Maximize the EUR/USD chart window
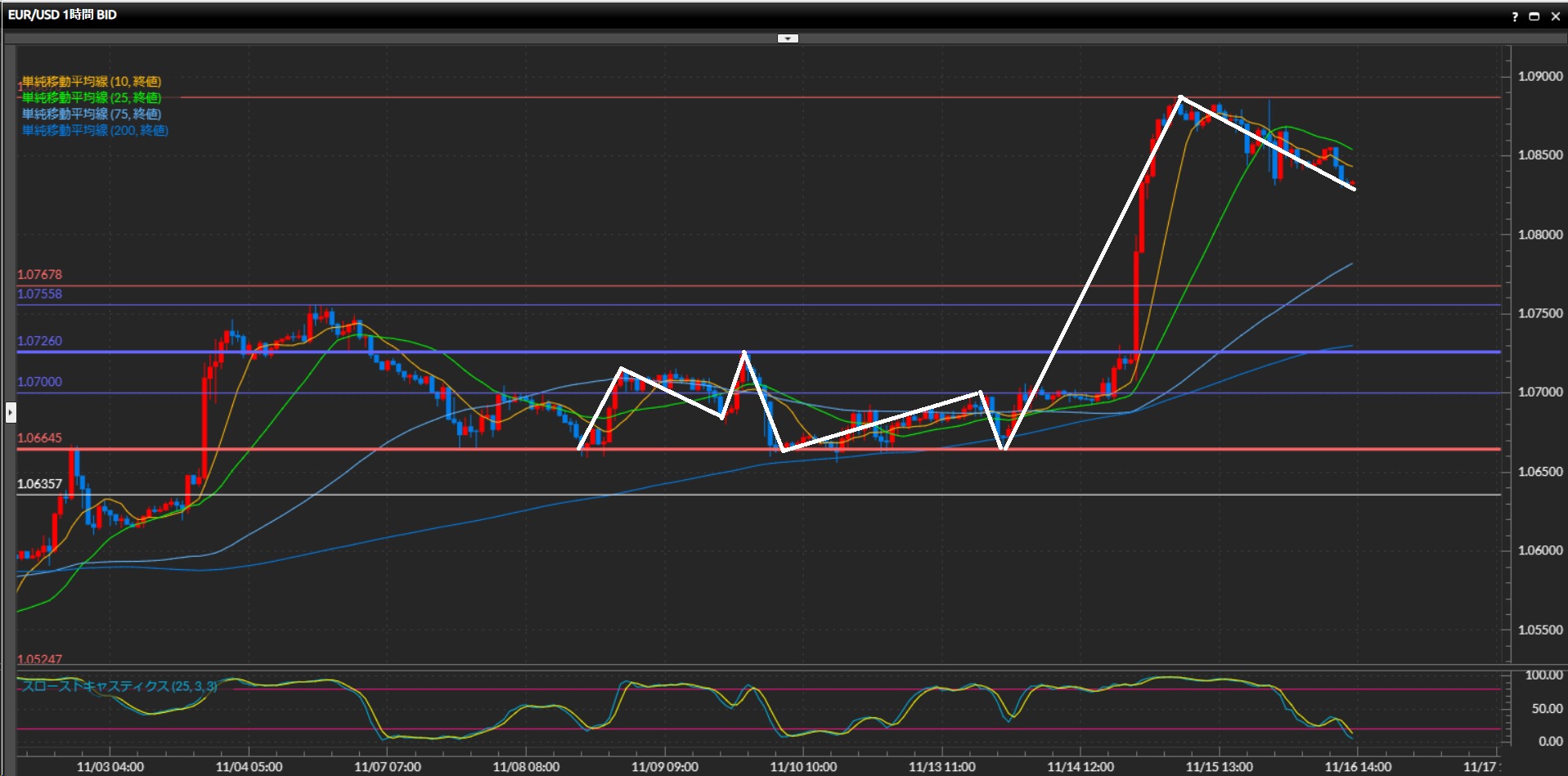1568x776 pixels. [x=1534, y=16]
